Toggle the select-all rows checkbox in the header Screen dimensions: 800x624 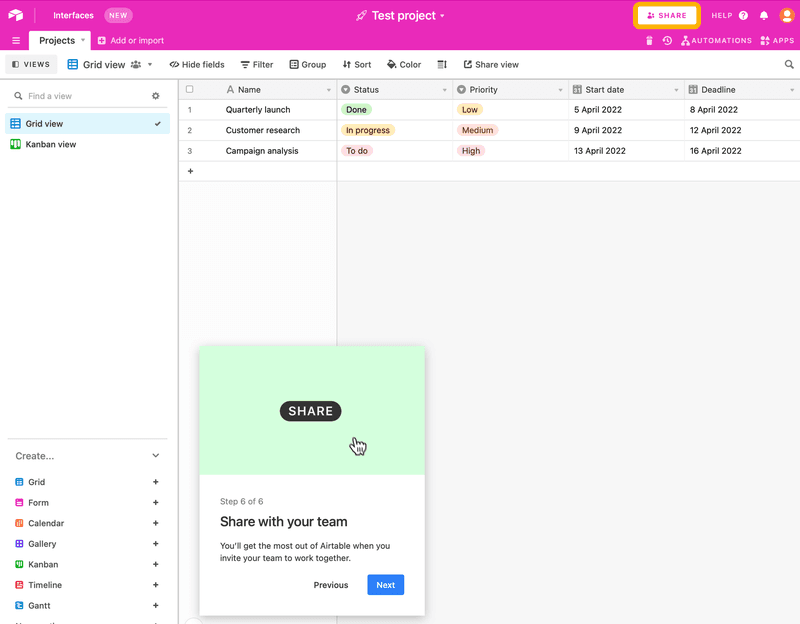coord(190,90)
